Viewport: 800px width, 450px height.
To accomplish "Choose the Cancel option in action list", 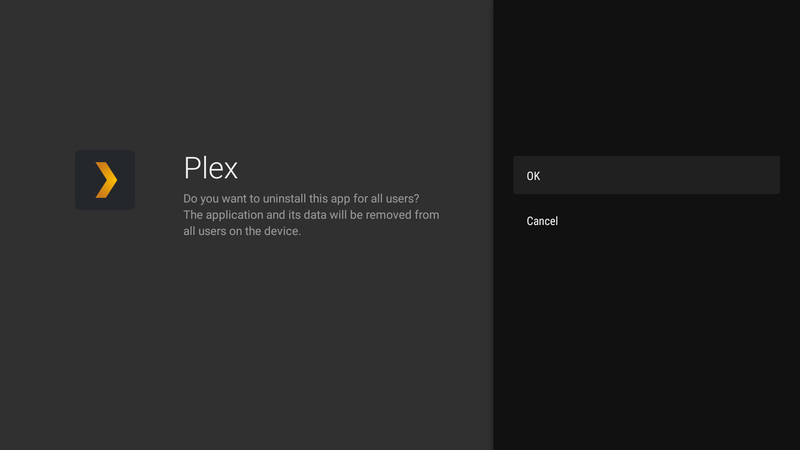I will coord(646,221).
